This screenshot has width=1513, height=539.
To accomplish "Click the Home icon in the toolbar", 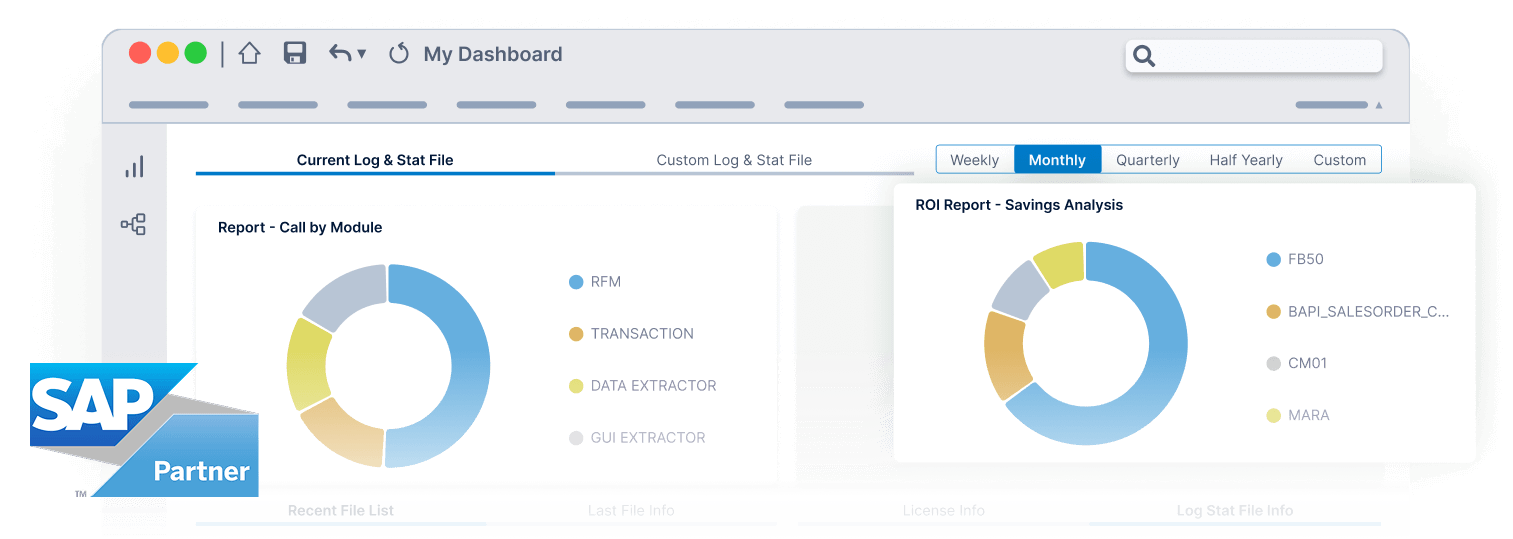I will (x=249, y=54).
